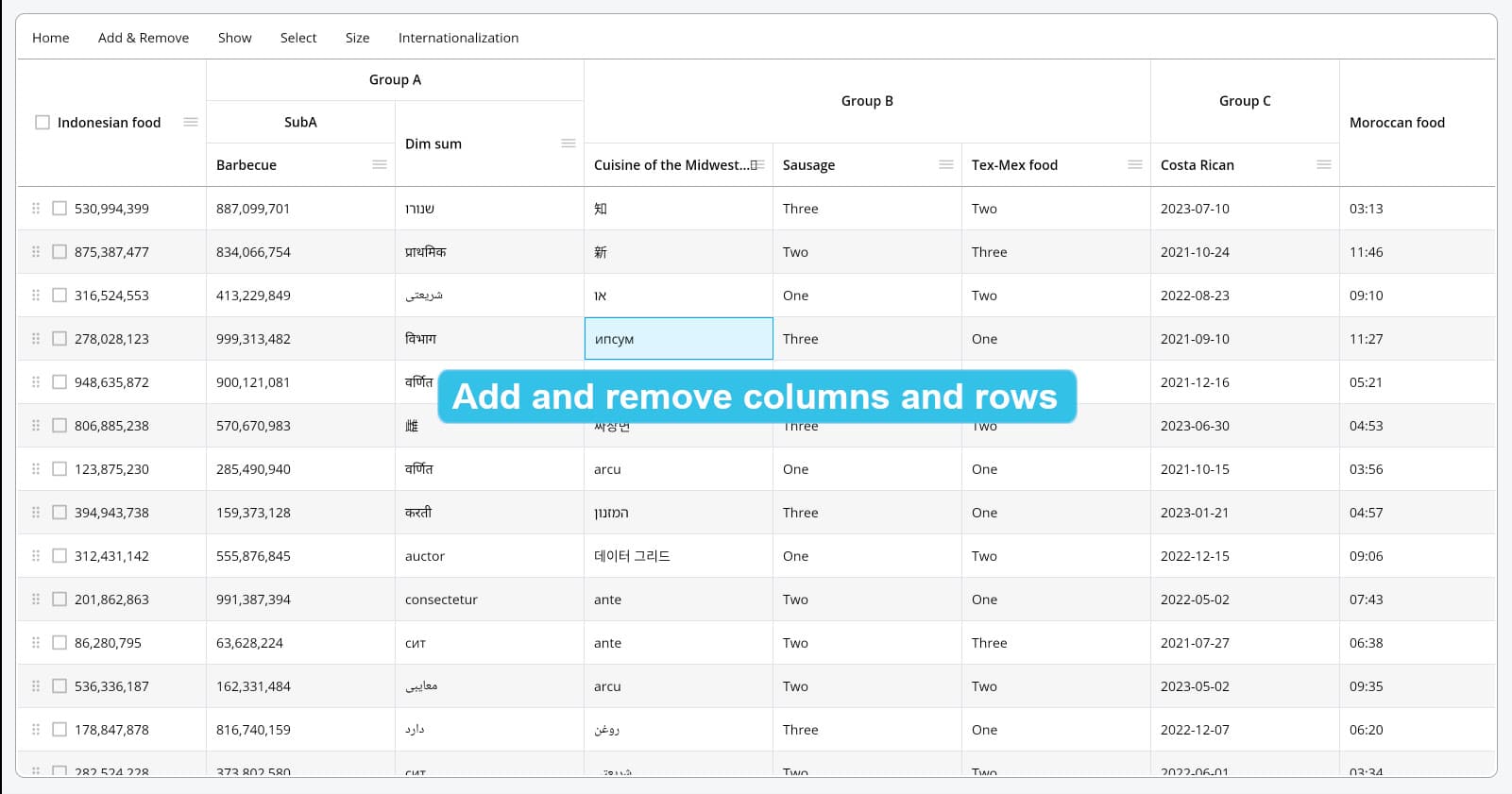
Task: Open the Sausage column menu icon
Action: pyautogui.click(x=946, y=165)
